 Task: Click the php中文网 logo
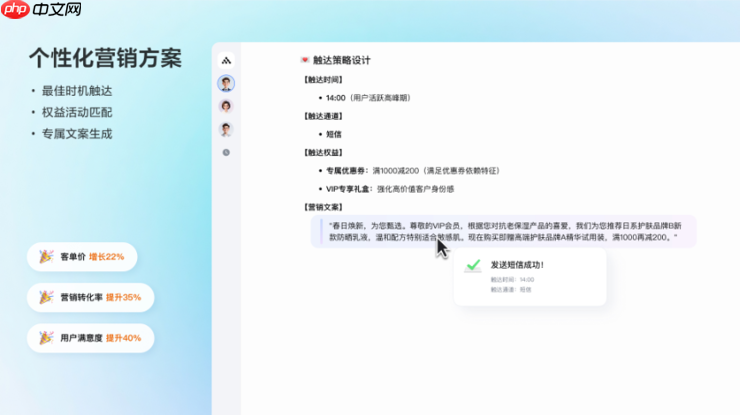pos(41,9)
